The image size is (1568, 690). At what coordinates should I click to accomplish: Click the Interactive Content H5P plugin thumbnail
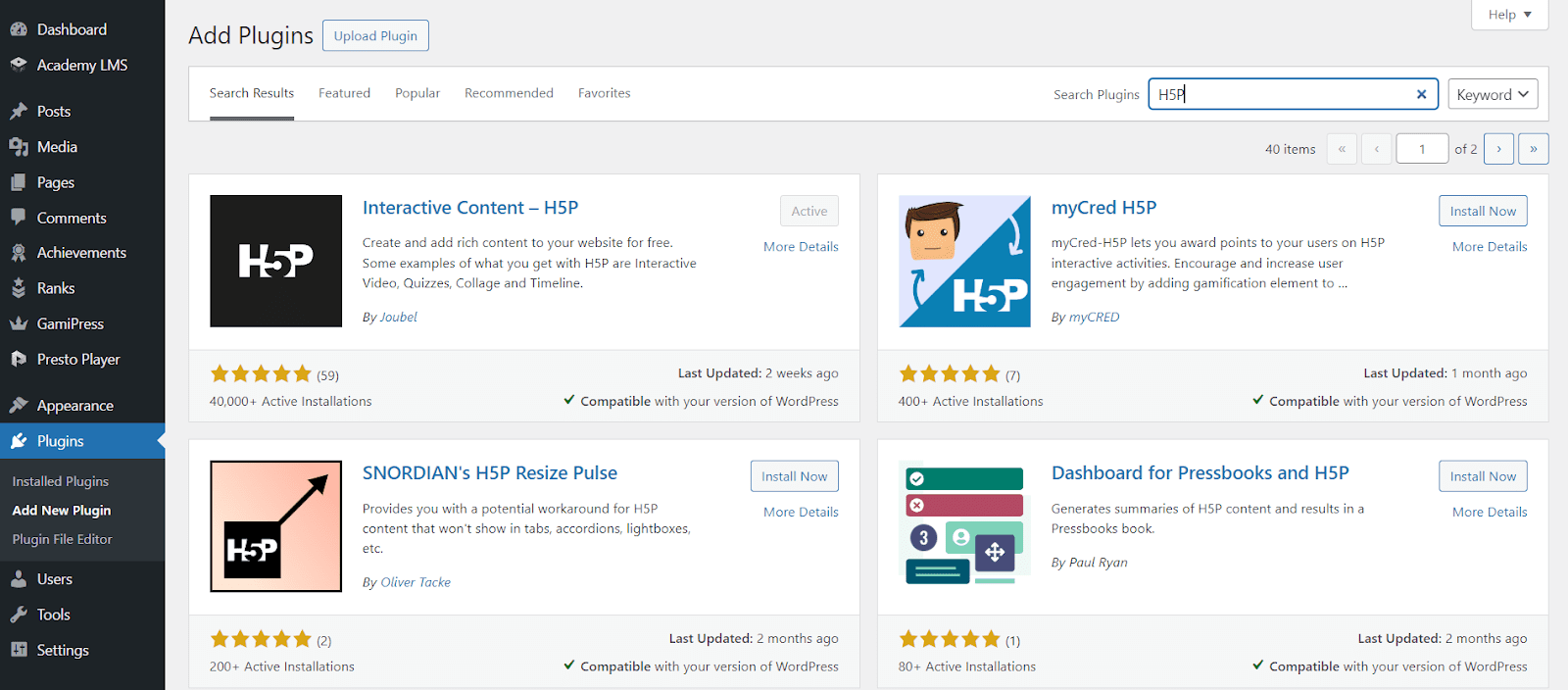pos(276,261)
